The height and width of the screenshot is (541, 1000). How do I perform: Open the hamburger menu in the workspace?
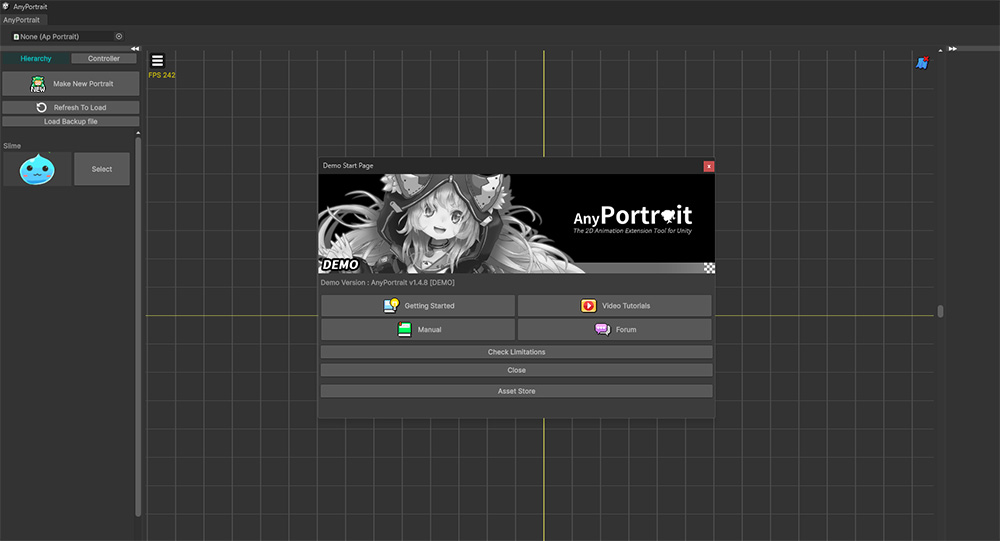coord(158,61)
